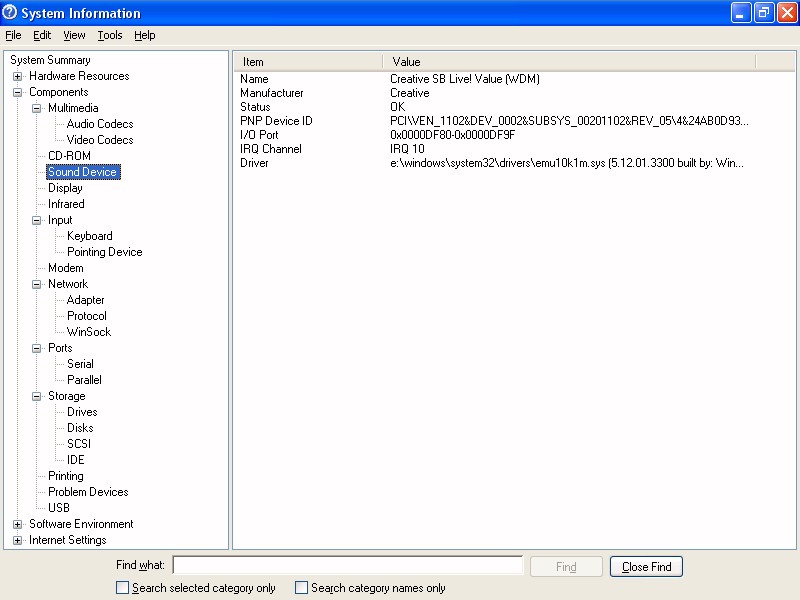Restore down the System Information window
Screen dimensions: 800x600
(763, 13)
